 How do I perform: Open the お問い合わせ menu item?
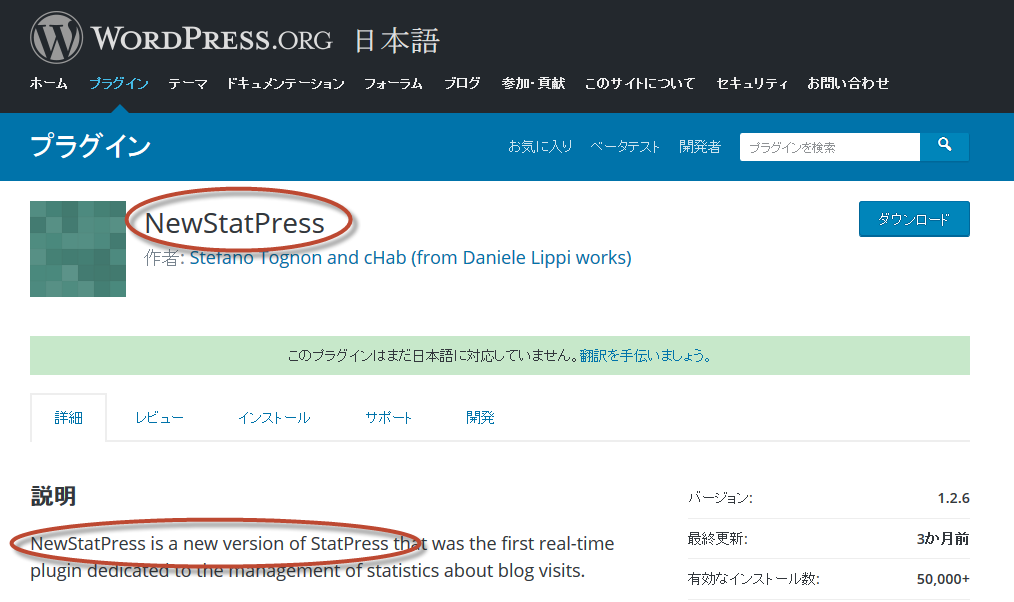coord(848,83)
